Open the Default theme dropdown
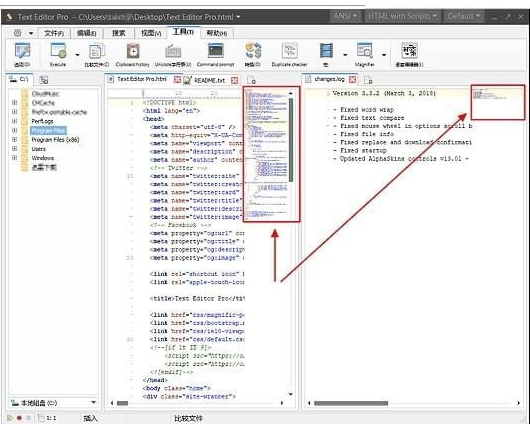This screenshot has width=530, height=424. [x=463, y=16]
